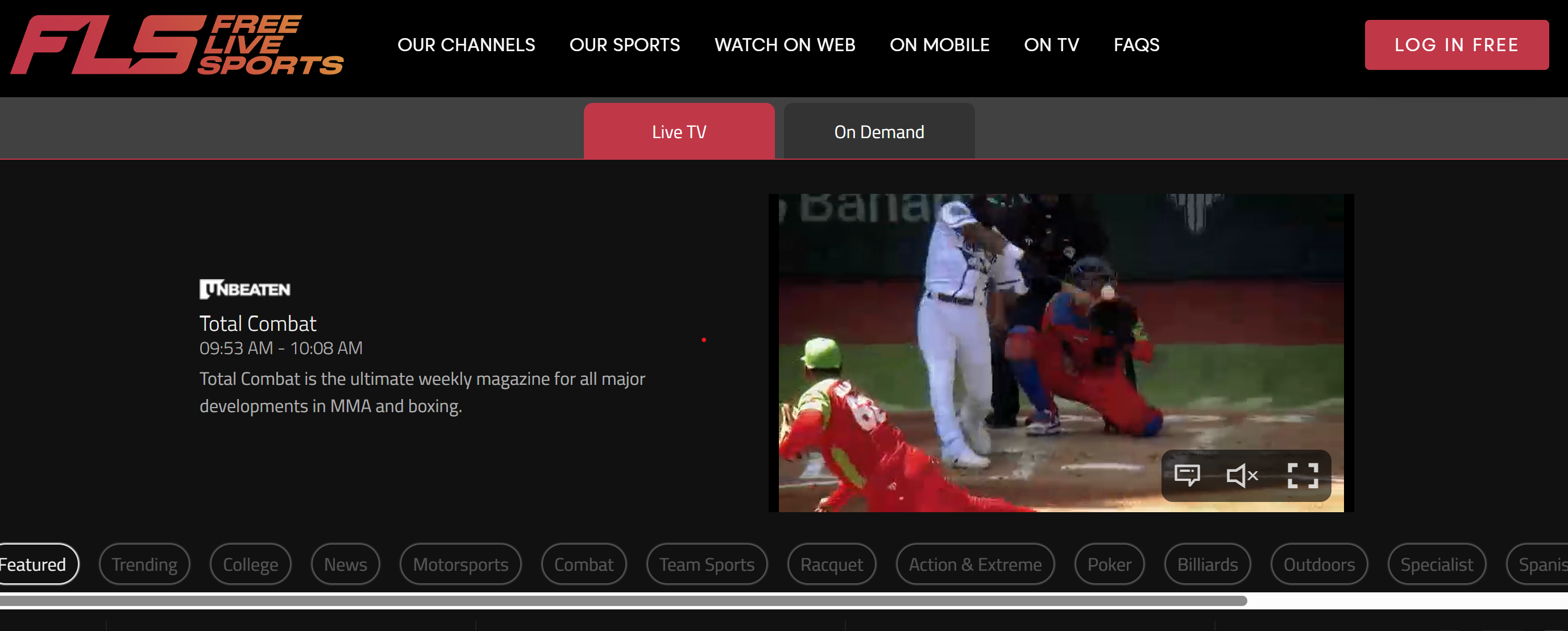Select the Motorsports category pill
The image size is (1568, 631).
[x=460, y=564]
